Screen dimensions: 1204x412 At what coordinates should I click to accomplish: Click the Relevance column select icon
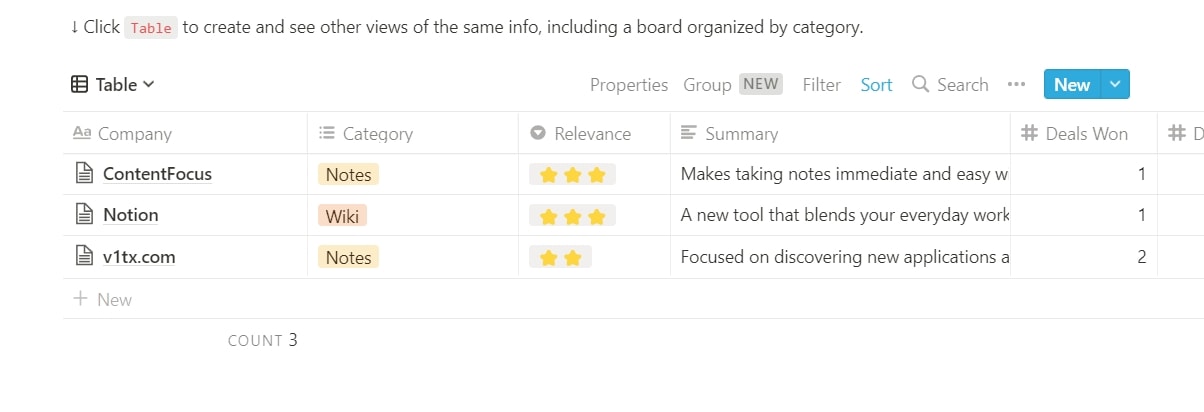coord(538,134)
